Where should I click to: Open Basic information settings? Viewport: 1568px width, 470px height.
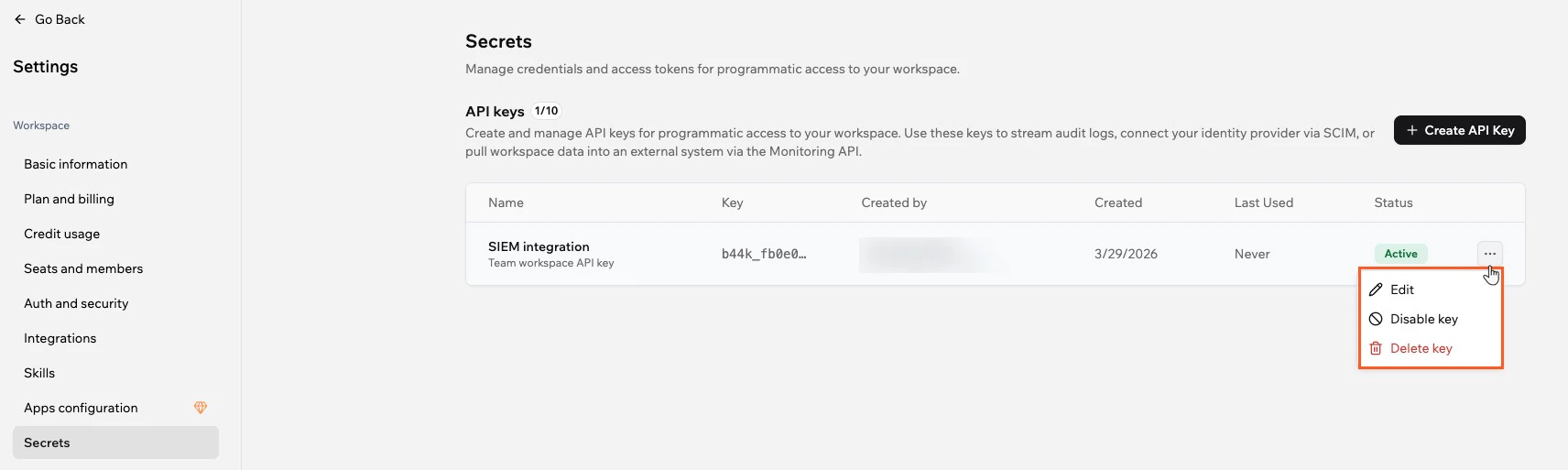coord(115,164)
